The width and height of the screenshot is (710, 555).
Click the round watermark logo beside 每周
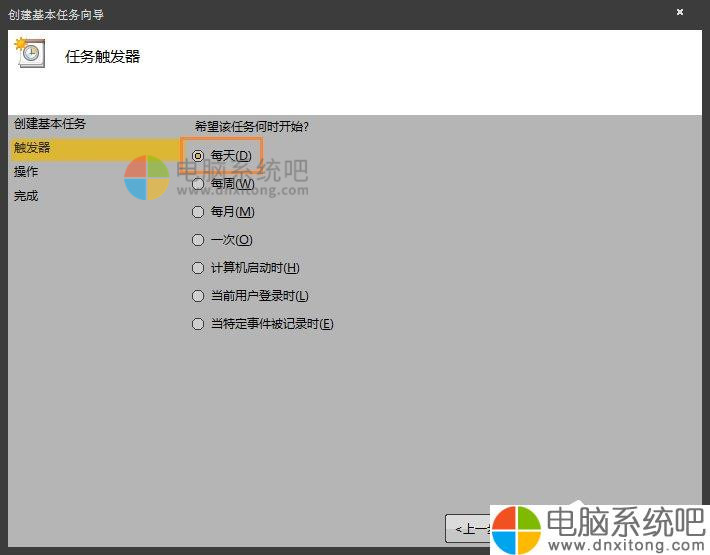147,178
